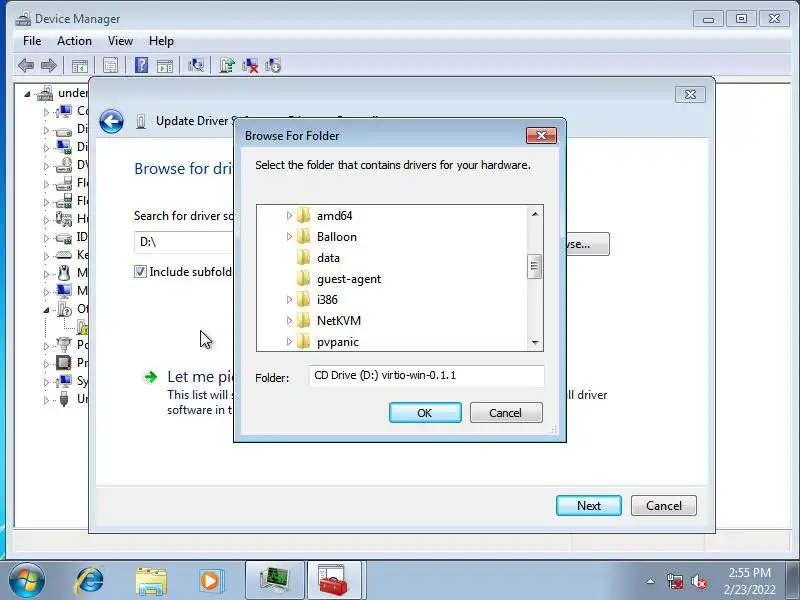Toggle the Include subfolders checkbox
Viewport: 800px width, 600px height.
coord(140,271)
